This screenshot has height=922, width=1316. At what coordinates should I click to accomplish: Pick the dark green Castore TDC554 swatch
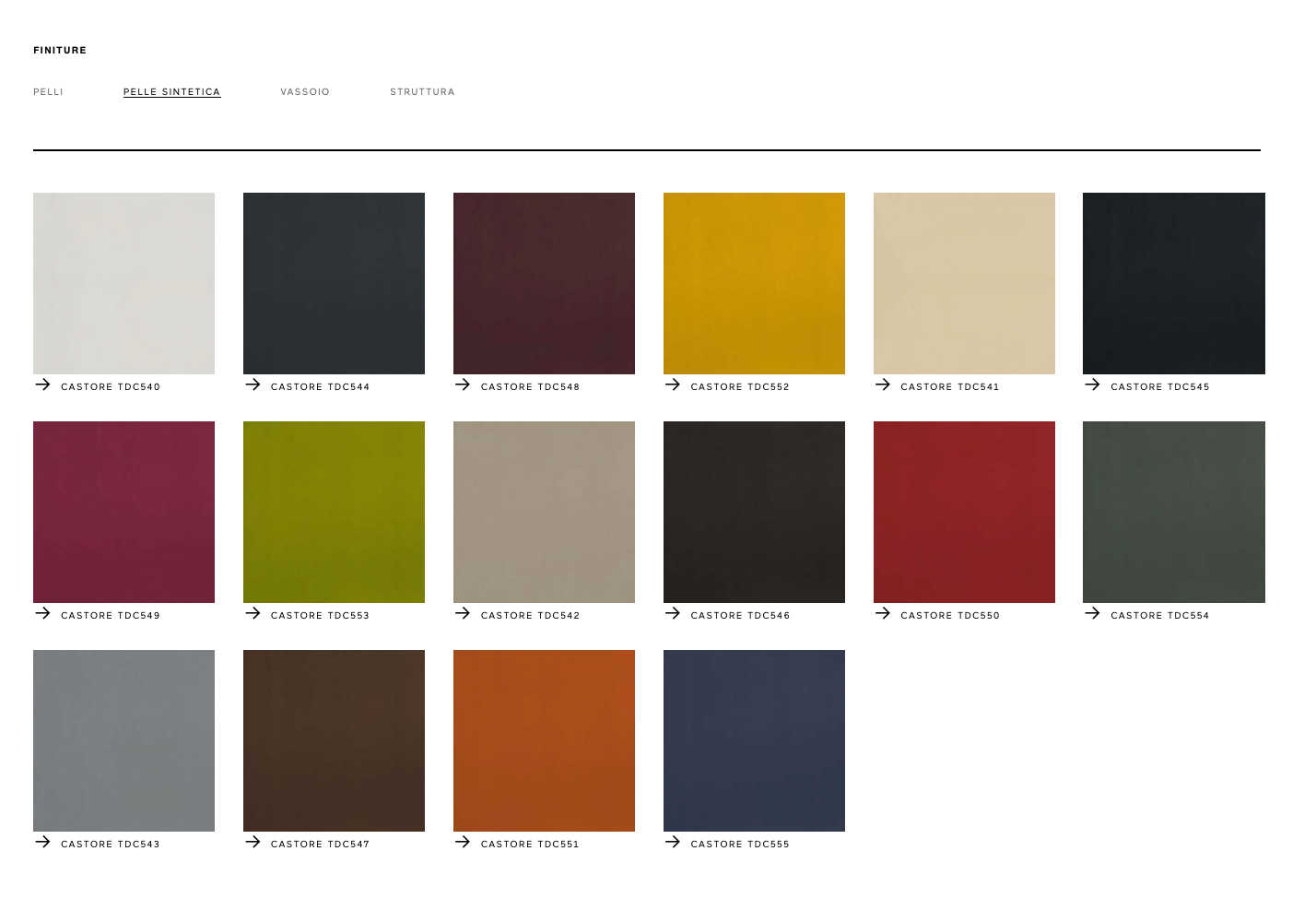pos(1173,512)
